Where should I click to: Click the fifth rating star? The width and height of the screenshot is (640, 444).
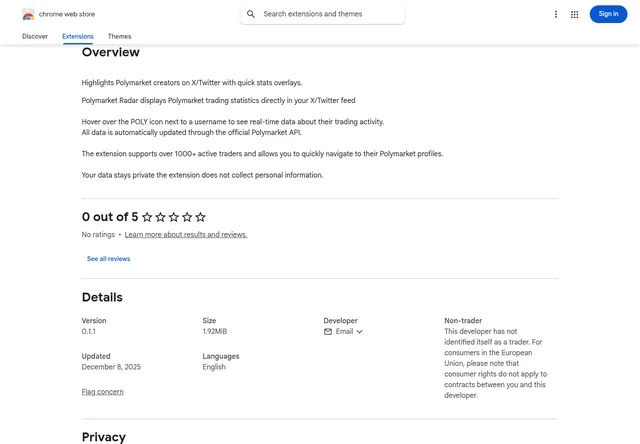click(200, 217)
